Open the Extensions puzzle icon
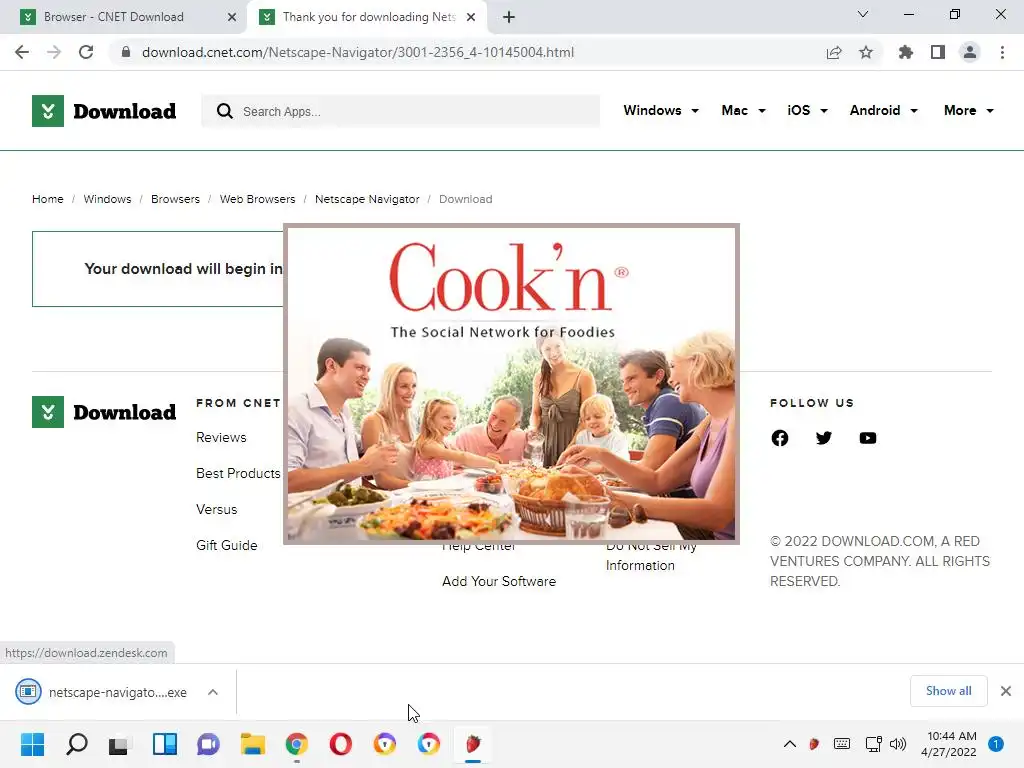This screenshot has height=768, width=1024. pyautogui.click(x=906, y=52)
